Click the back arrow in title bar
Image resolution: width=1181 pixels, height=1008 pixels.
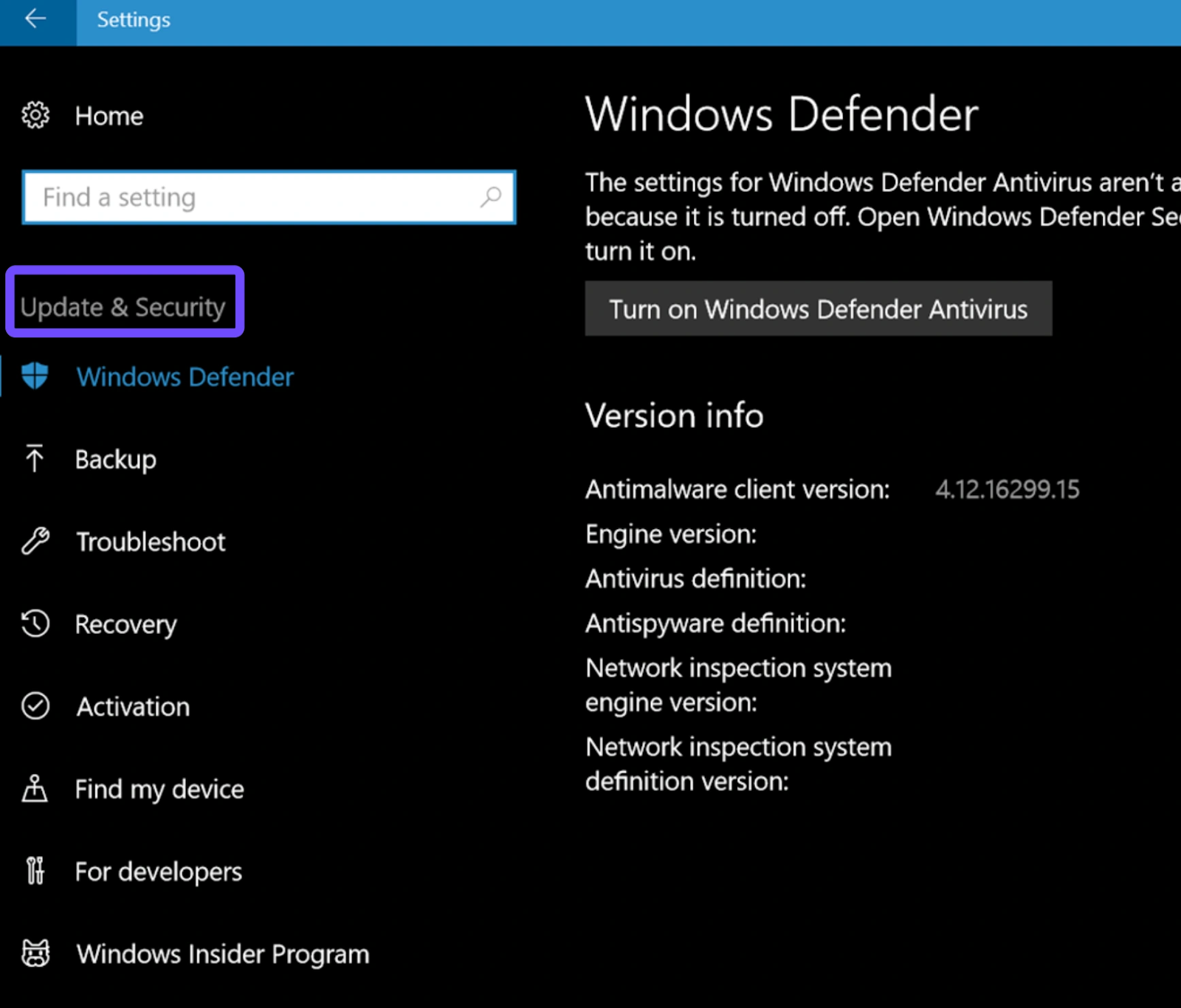(35, 19)
